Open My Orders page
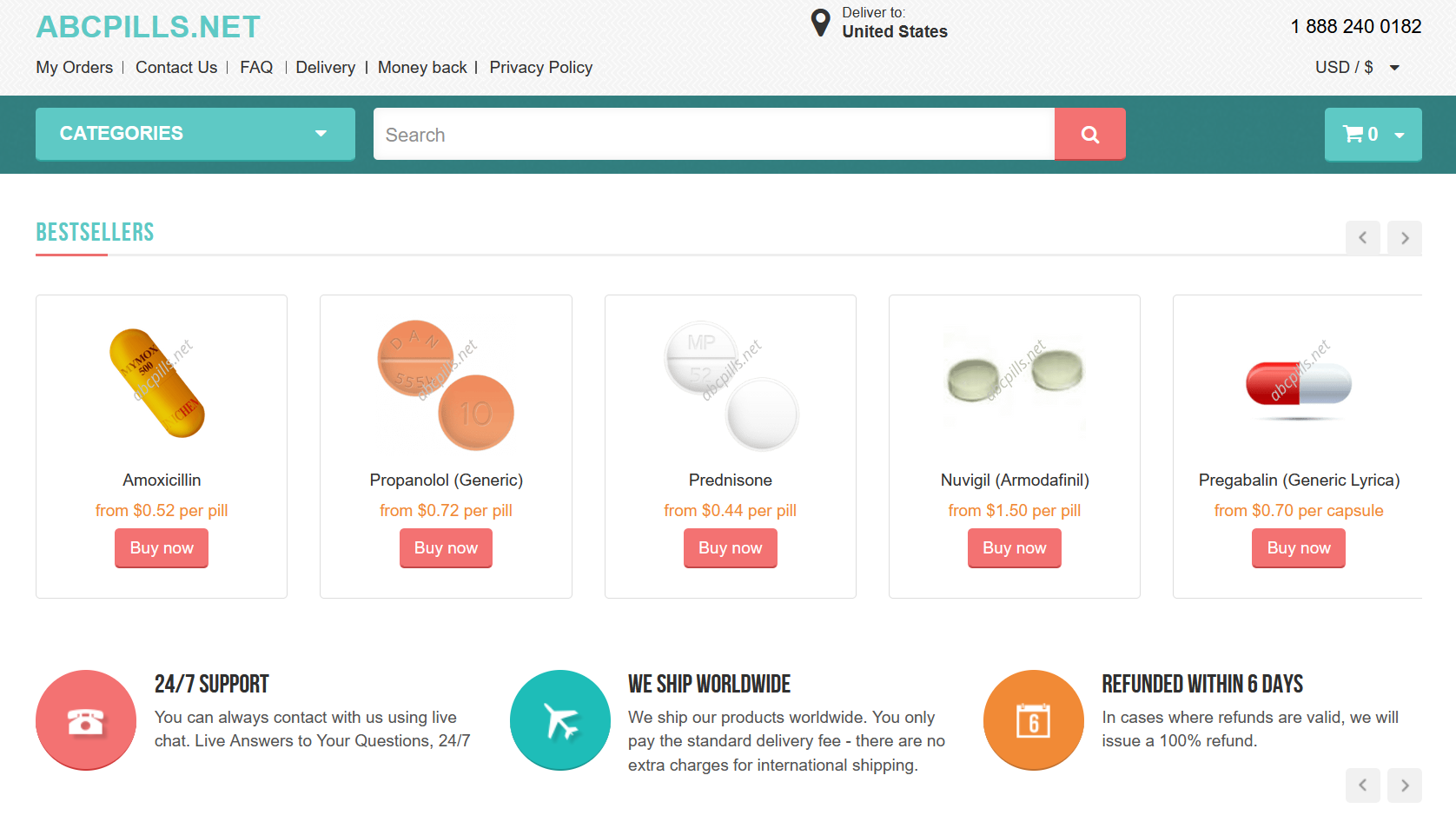 point(75,68)
